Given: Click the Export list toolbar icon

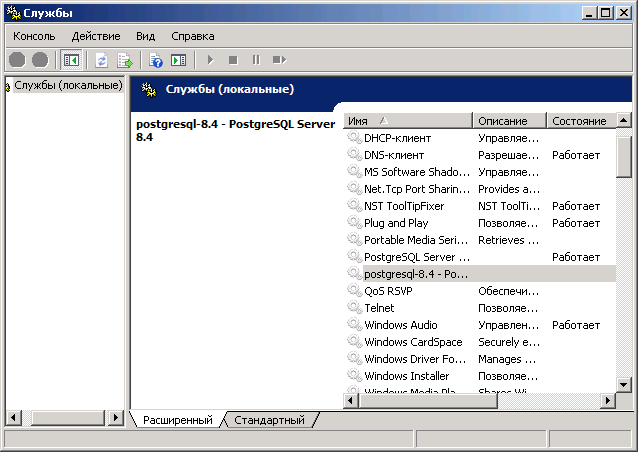Looking at the screenshot, I should pos(125,60).
